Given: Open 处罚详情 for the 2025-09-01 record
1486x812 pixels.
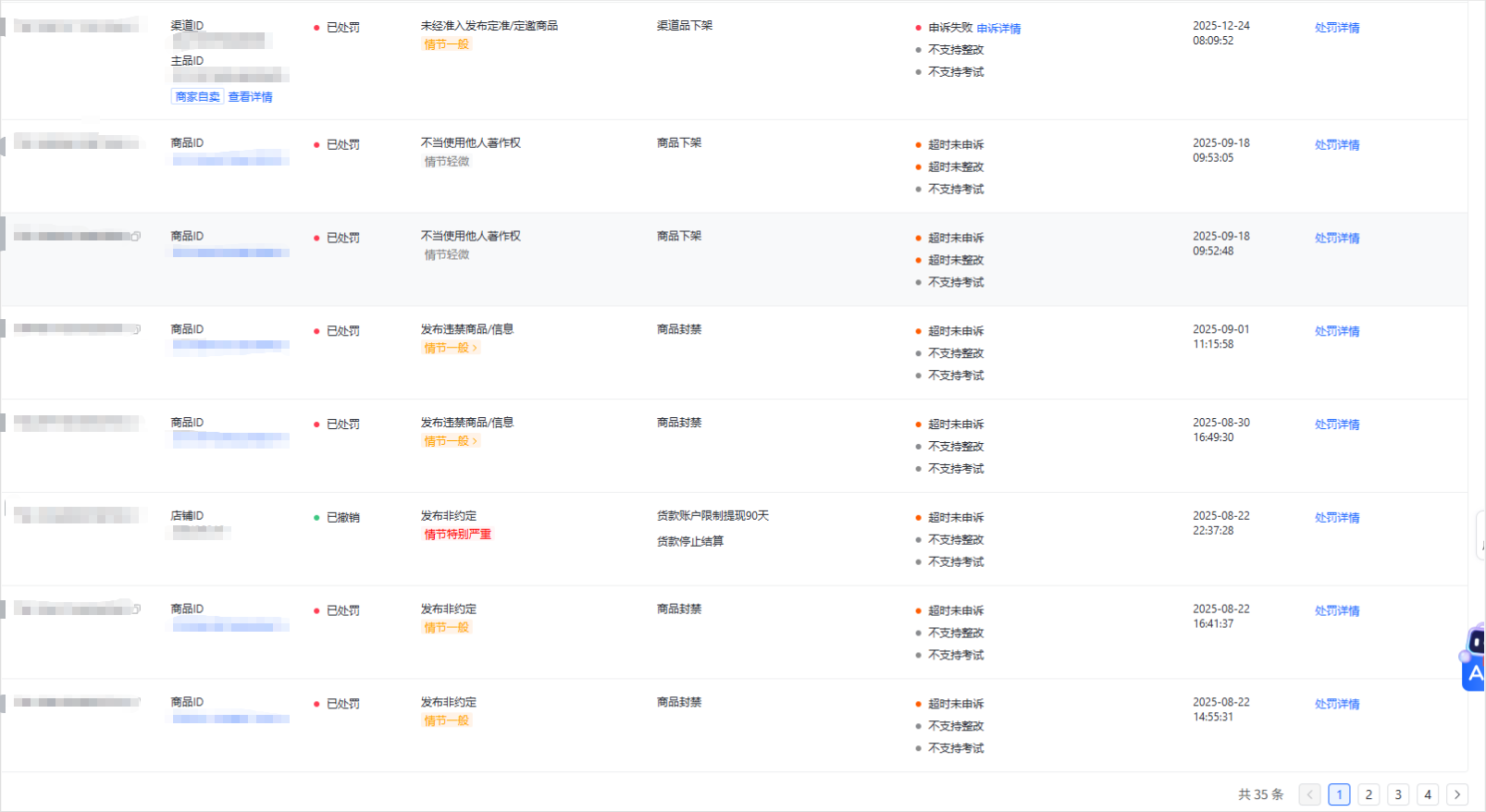Looking at the screenshot, I should coord(1337,331).
